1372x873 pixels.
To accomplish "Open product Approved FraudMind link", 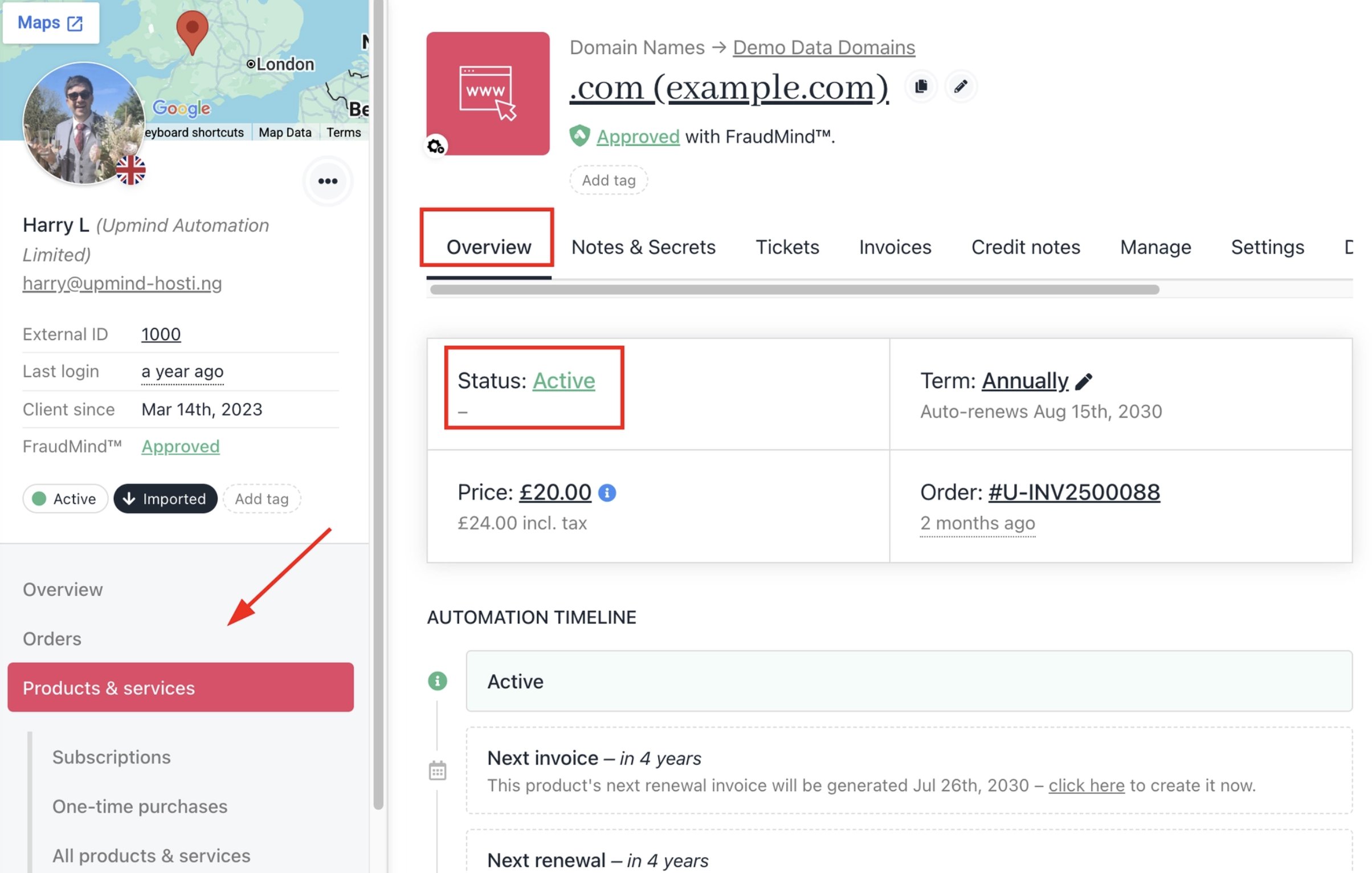I will point(638,137).
